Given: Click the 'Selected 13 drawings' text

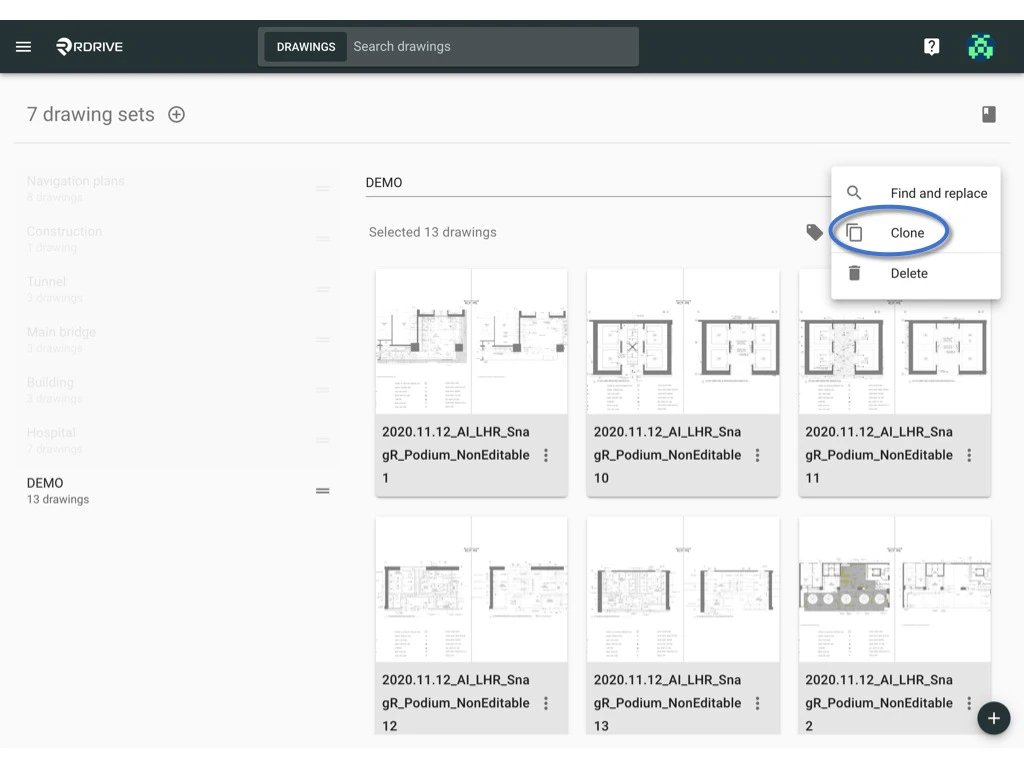Looking at the screenshot, I should coord(432,232).
